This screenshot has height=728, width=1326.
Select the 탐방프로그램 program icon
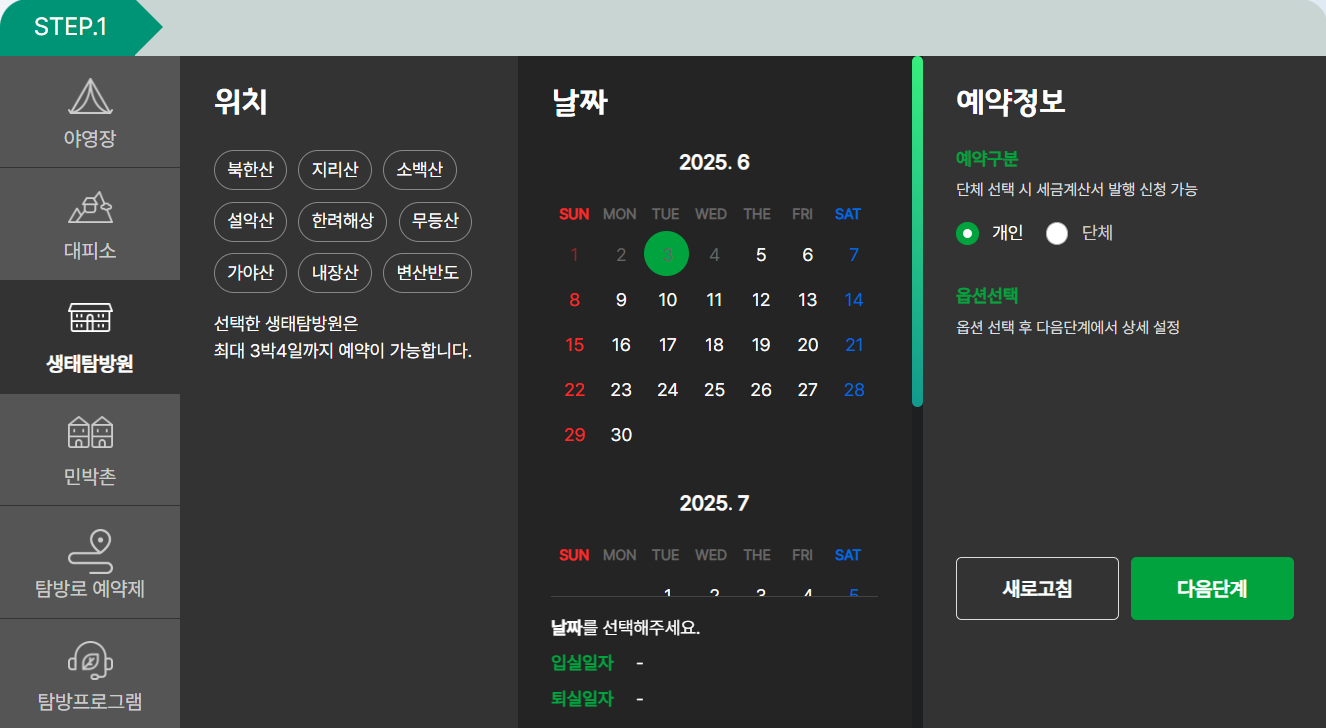tap(90, 673)
